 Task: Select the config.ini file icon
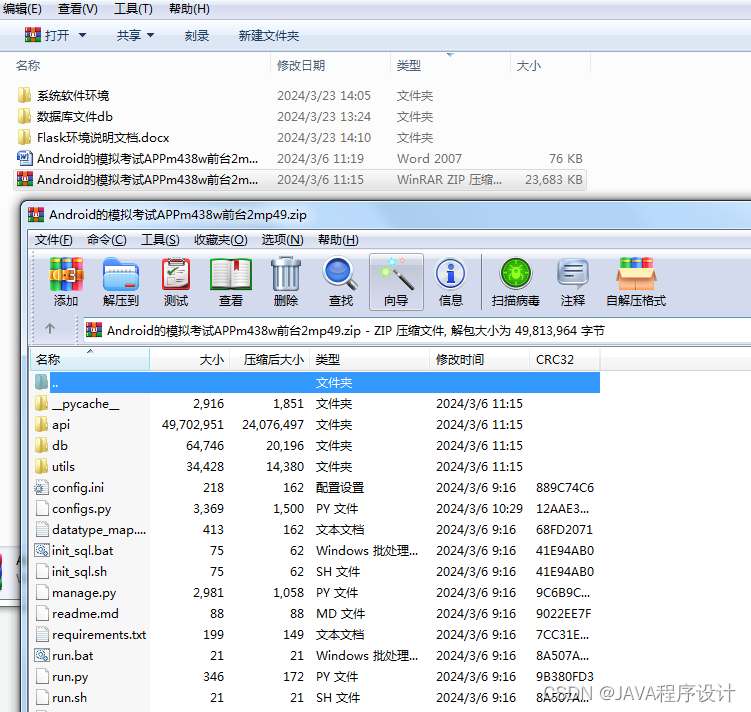pyautogui.click(x=42, y=487)
